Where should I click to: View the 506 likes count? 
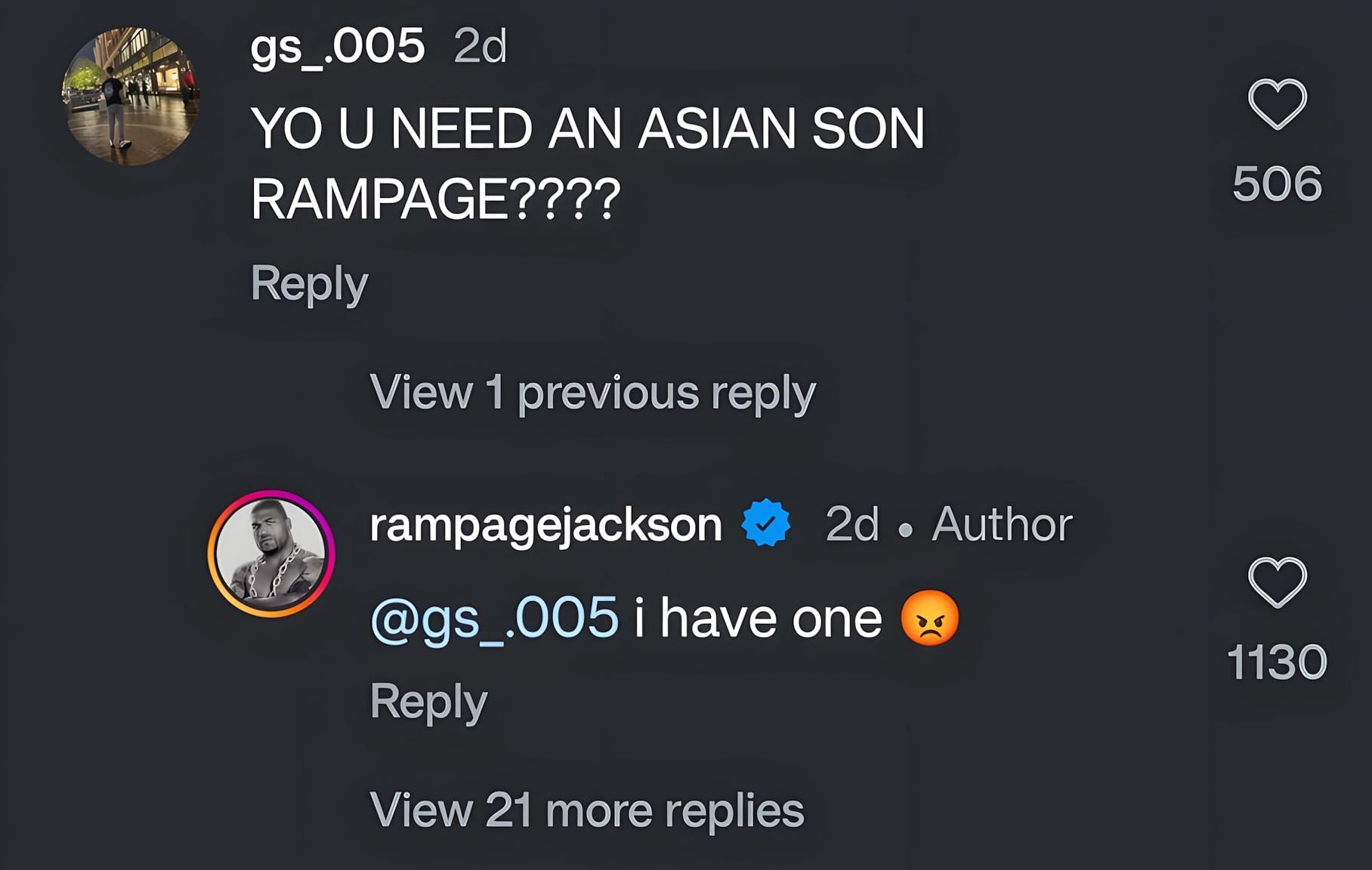(1278, 184)
